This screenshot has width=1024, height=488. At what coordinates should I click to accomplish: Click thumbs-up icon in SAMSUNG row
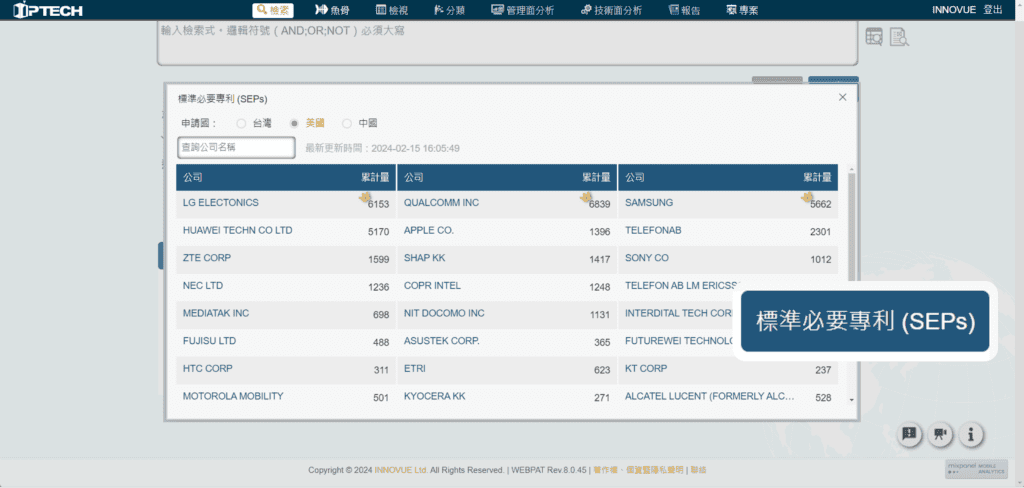point(807,198)
